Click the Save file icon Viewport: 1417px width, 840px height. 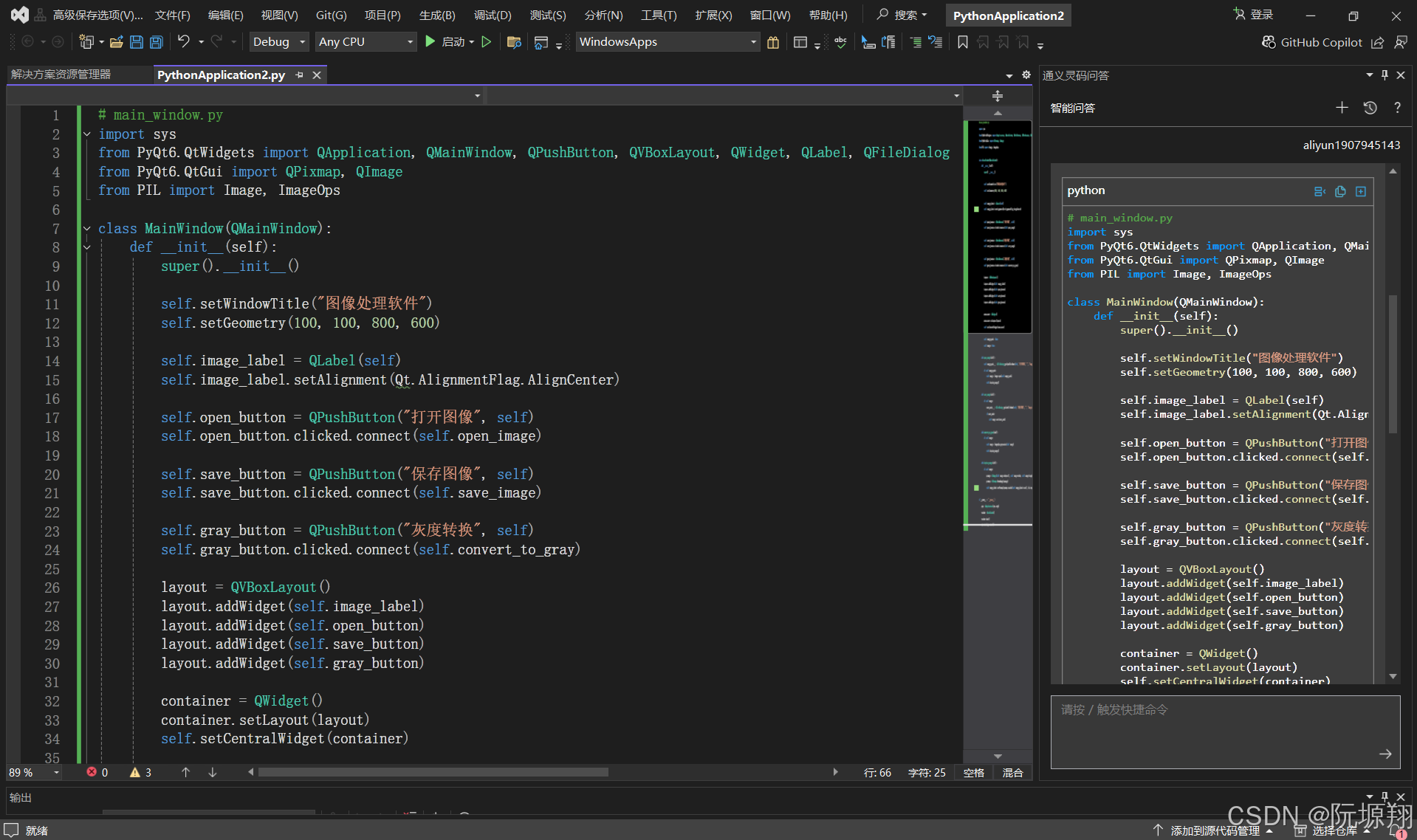[137, 42]
